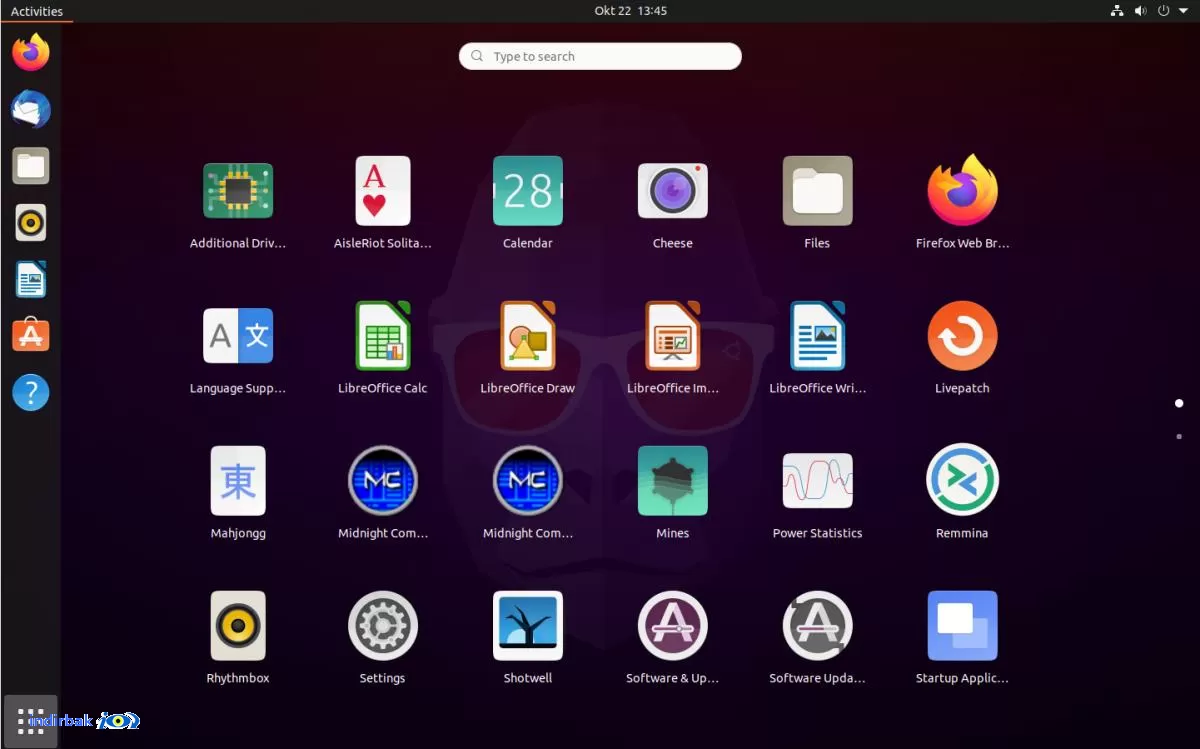Click the Activities button
This screenshot has height=749, width=1200.
coord(37,11)
